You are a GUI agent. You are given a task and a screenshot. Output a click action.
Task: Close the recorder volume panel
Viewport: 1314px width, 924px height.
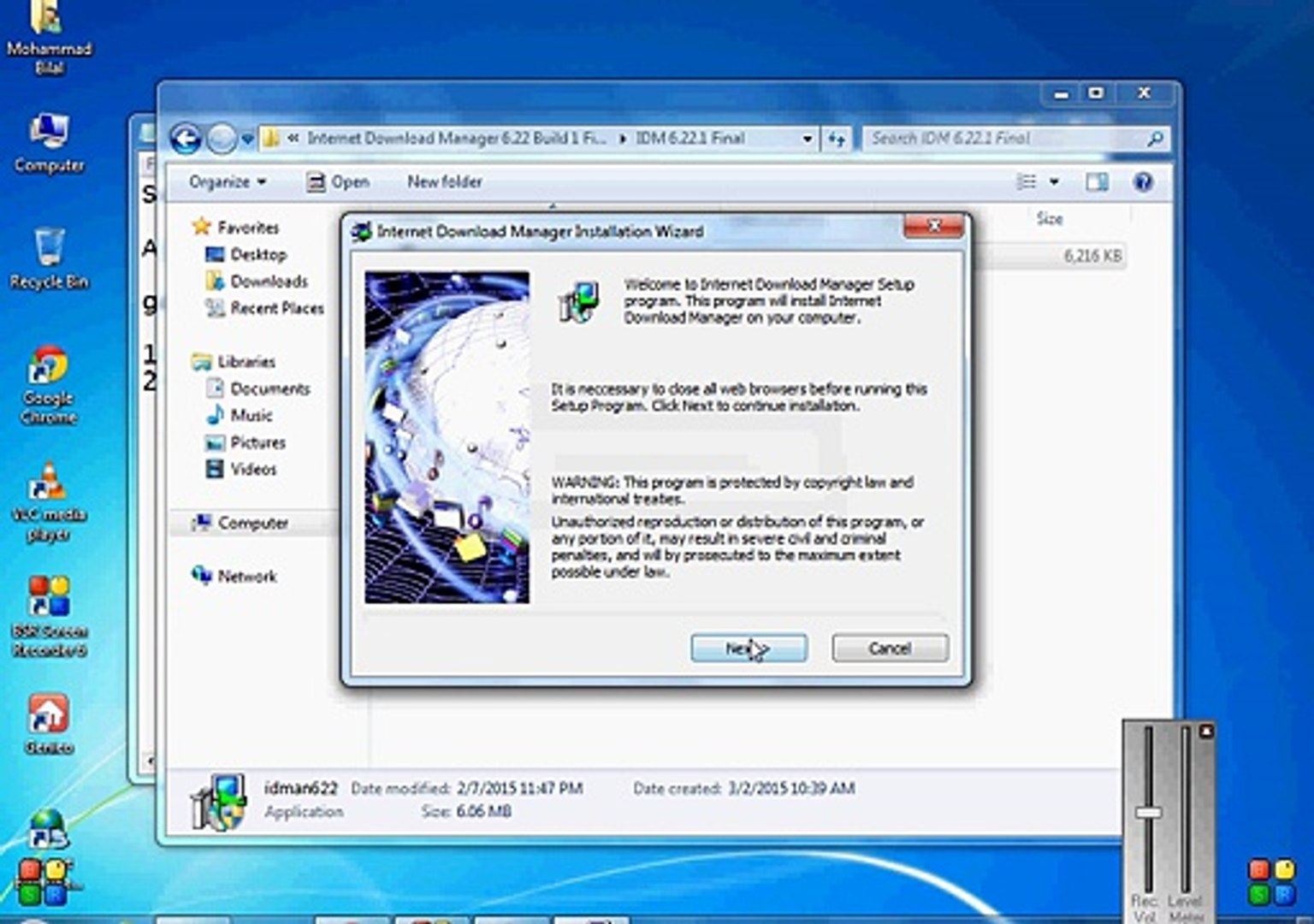point(1206,731)
